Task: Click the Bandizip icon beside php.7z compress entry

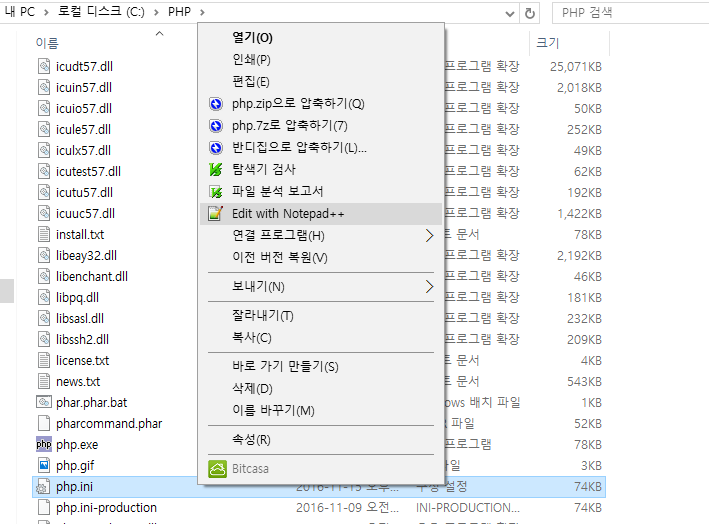Action: point(216,126)
